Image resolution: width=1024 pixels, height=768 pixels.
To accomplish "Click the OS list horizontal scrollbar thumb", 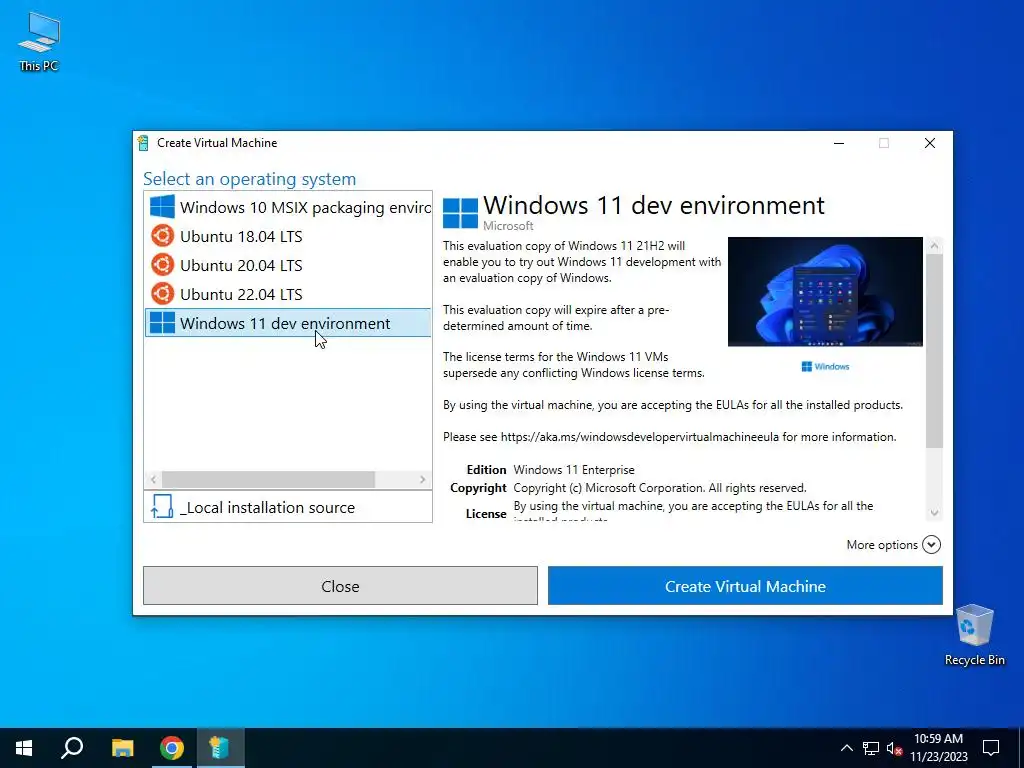I will [x=268, y=479].
